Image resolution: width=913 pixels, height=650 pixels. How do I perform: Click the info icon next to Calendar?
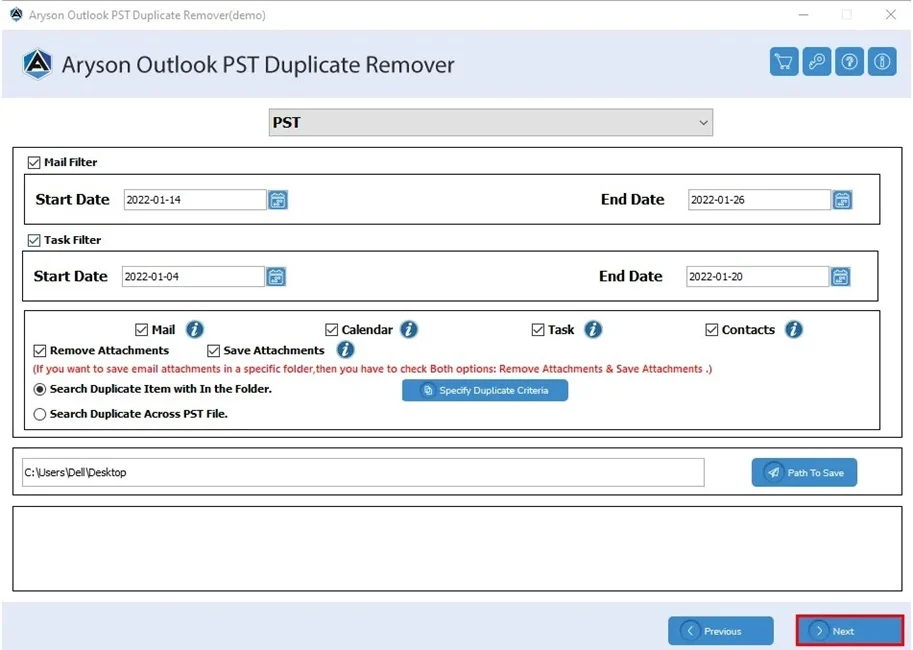(409, 330)
